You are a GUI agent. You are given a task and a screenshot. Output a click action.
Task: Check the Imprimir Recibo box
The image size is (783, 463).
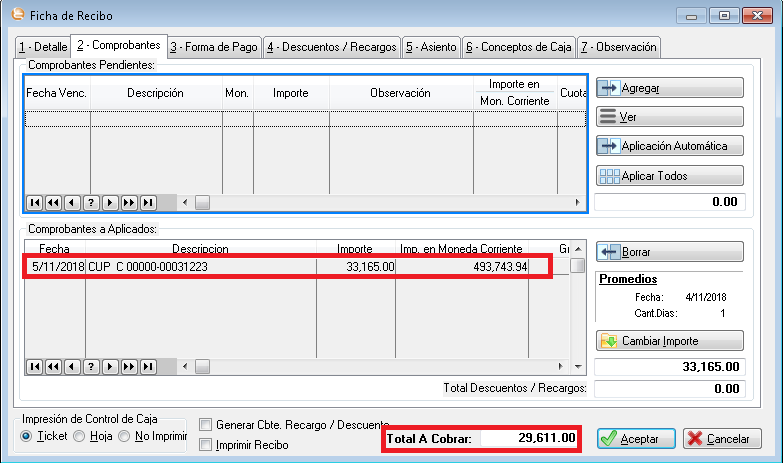206,444
